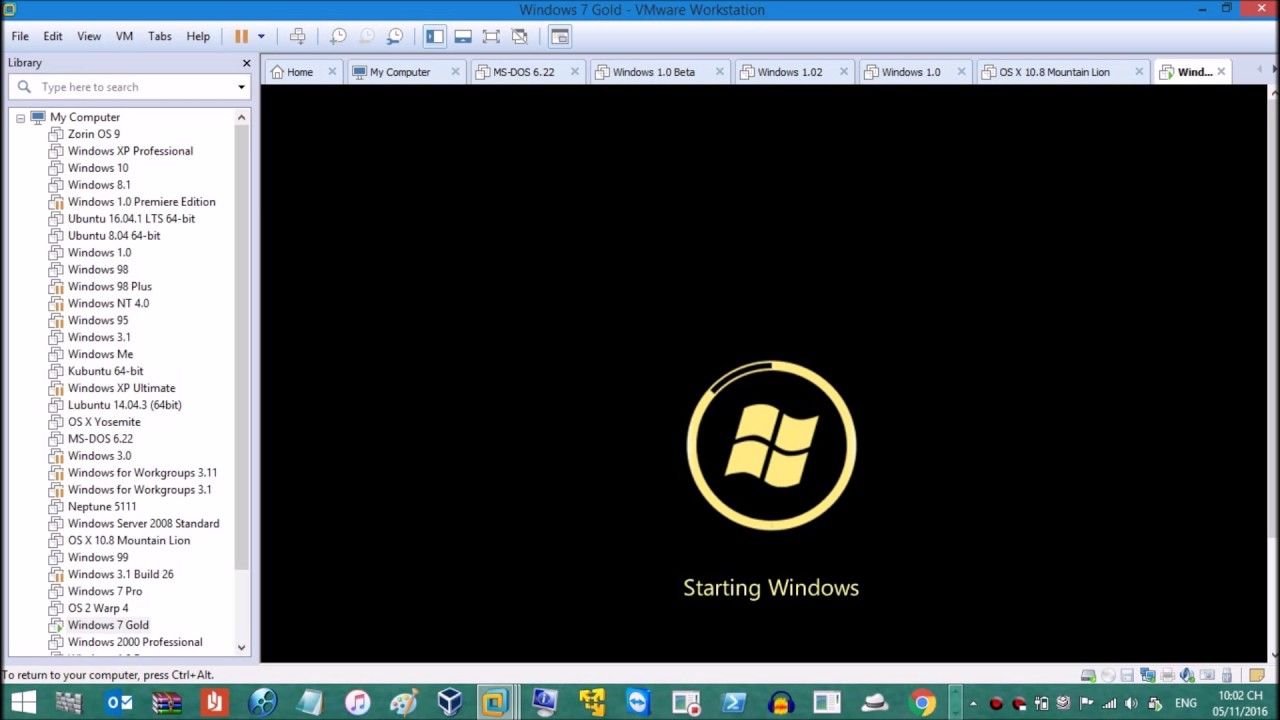Click the VMware Workstation taskbar icon
Viewport: 1280px width, 720px height.
coord(496,702)
